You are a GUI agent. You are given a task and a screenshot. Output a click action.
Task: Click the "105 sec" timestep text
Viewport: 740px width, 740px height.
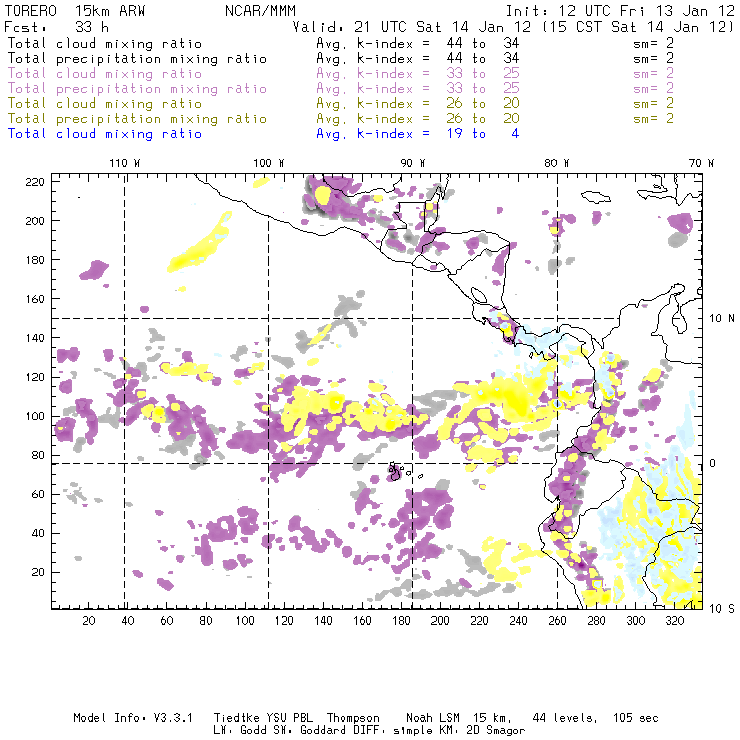click(635, 718)
